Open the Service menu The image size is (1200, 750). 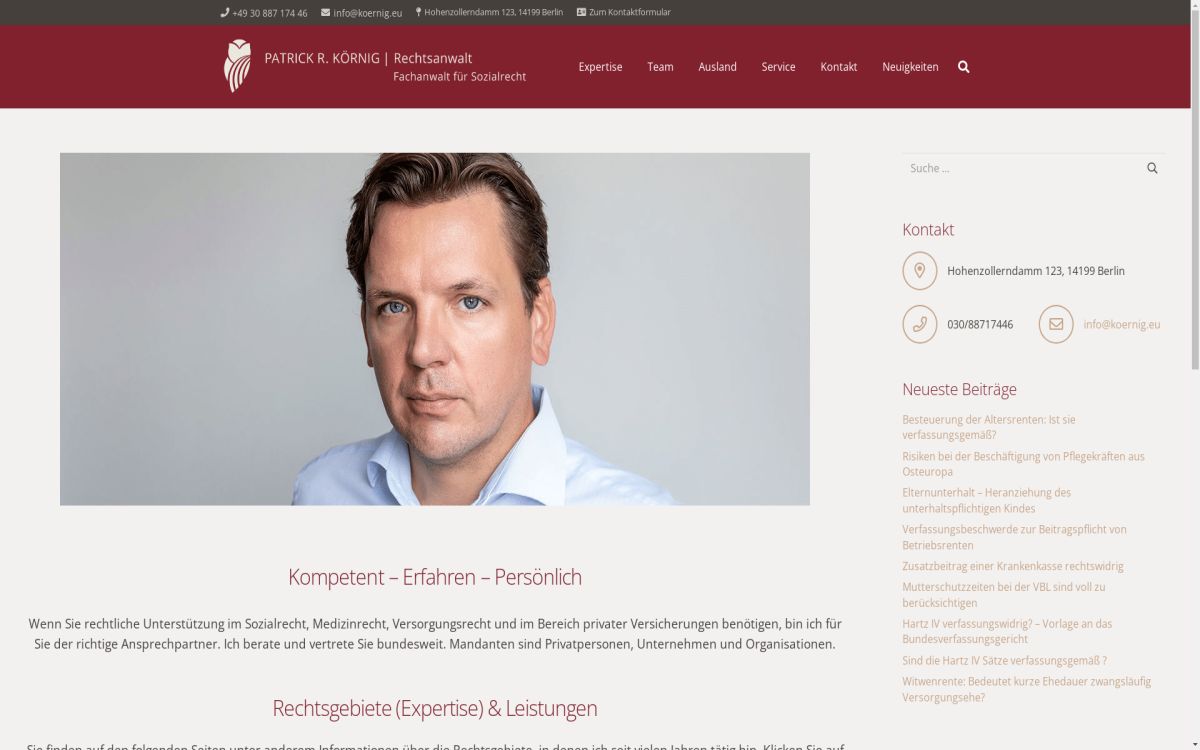pos(778,67)
